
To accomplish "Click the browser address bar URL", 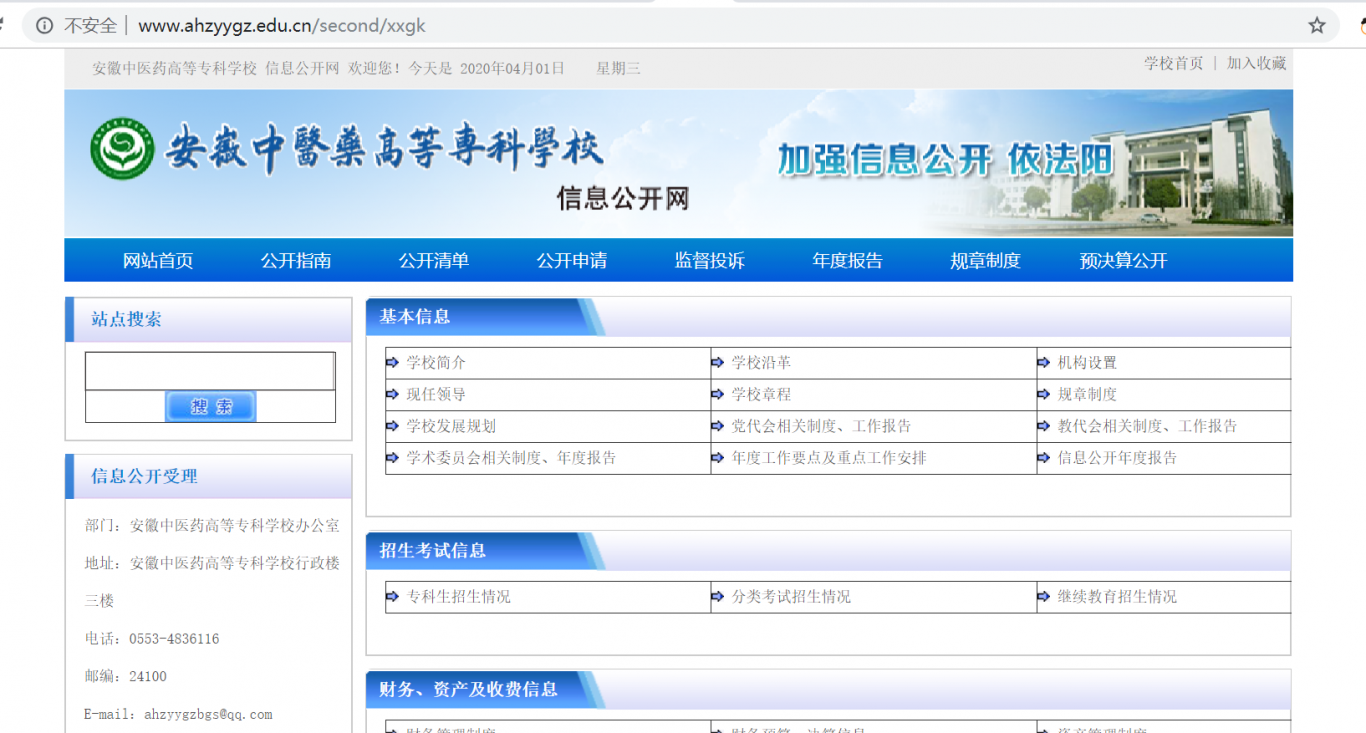I will (282, 26).
